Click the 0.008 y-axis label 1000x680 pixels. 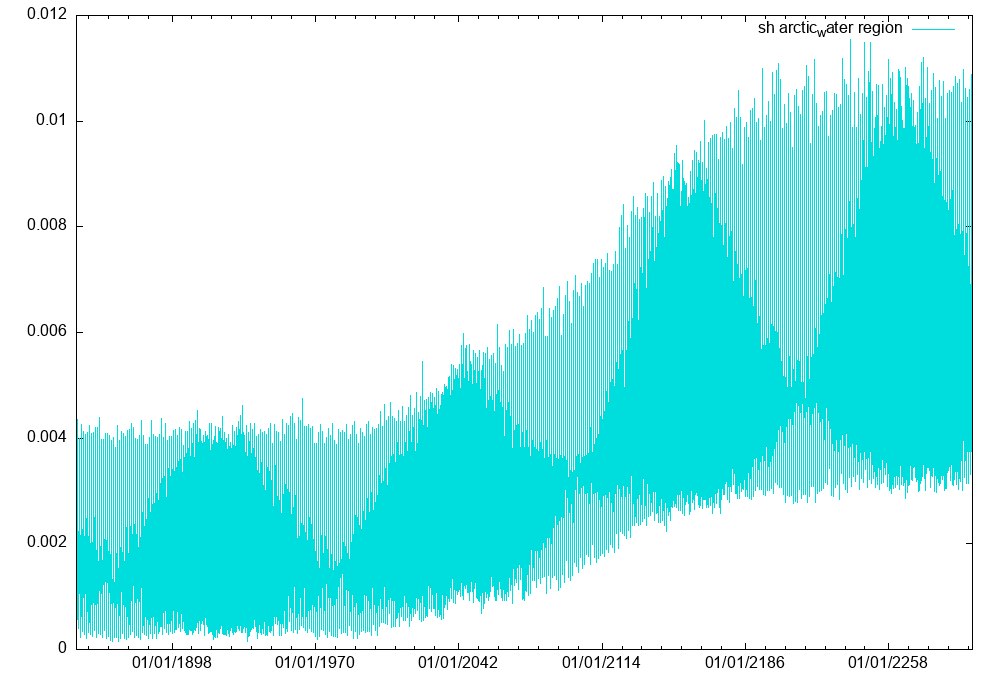pos(46,226)
